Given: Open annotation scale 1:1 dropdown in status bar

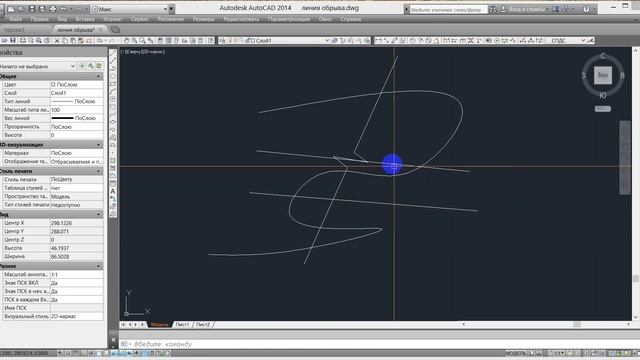Looking at the screenshot, I should (x=556, y=353).
